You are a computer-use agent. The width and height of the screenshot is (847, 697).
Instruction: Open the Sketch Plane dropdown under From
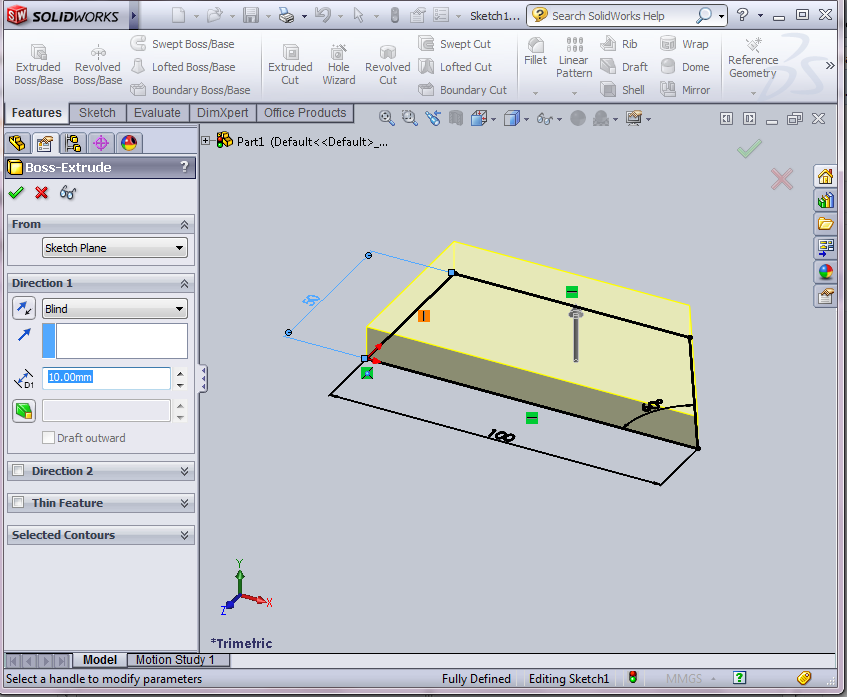pos(114,247)
